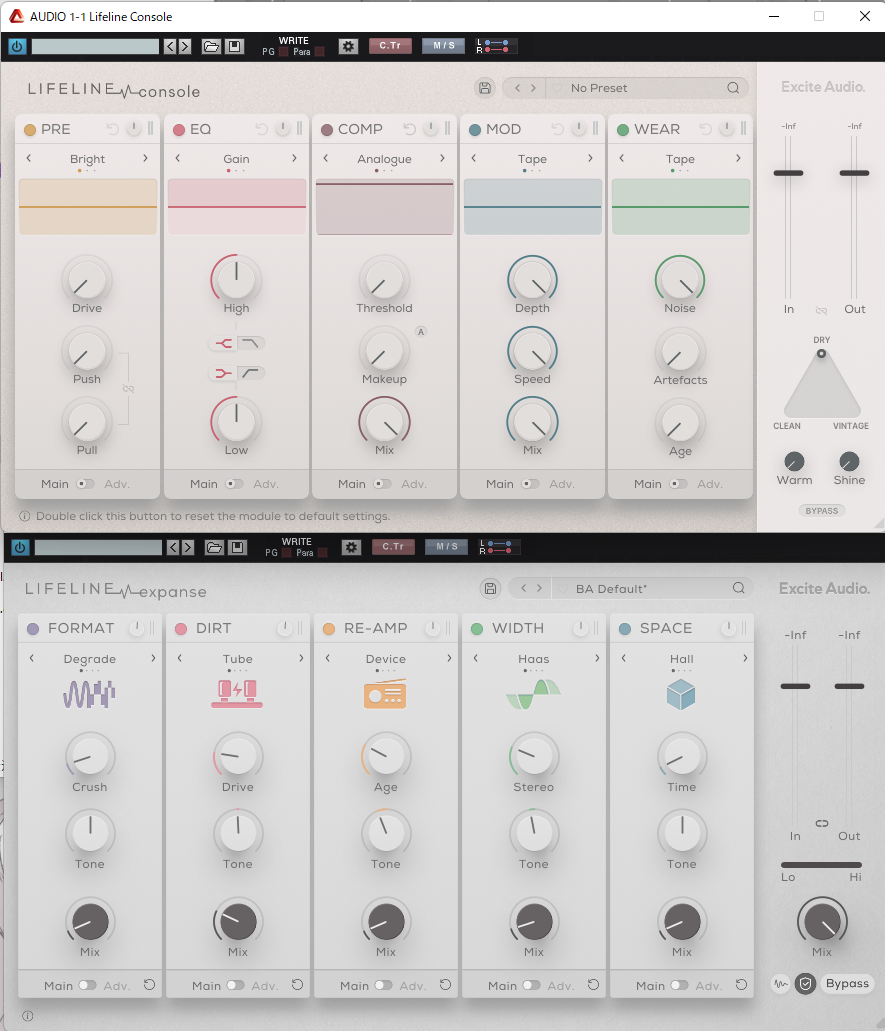Toggle the auto makeup A button in COMP
The image size is (885, 1031).
click(421, 331)
